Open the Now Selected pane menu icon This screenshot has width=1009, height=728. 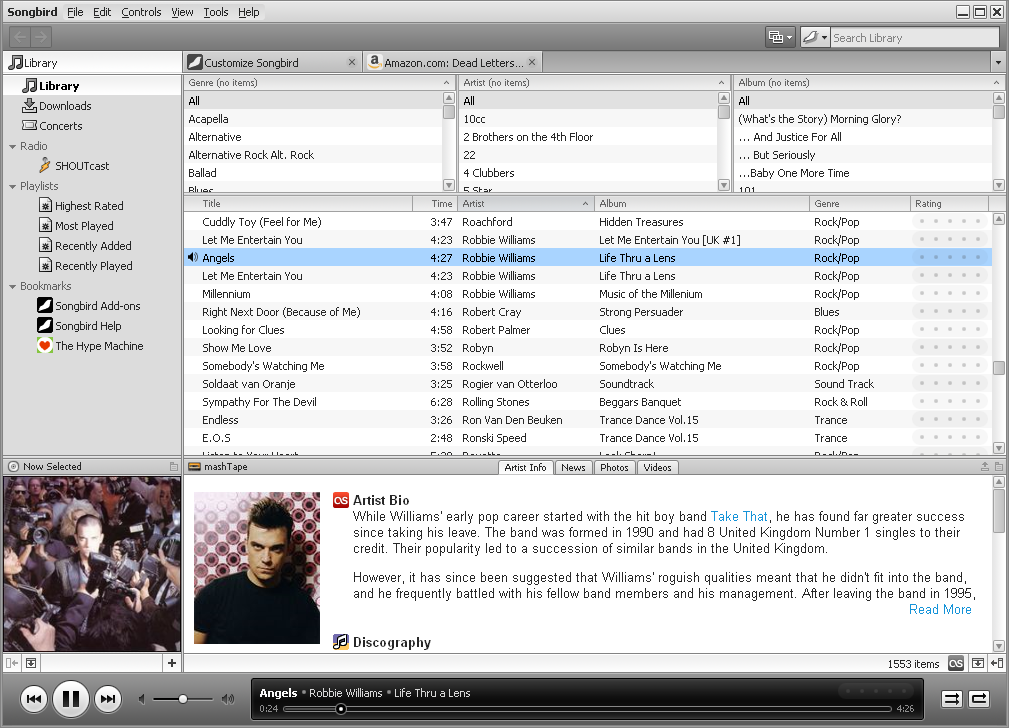(174, 467)
